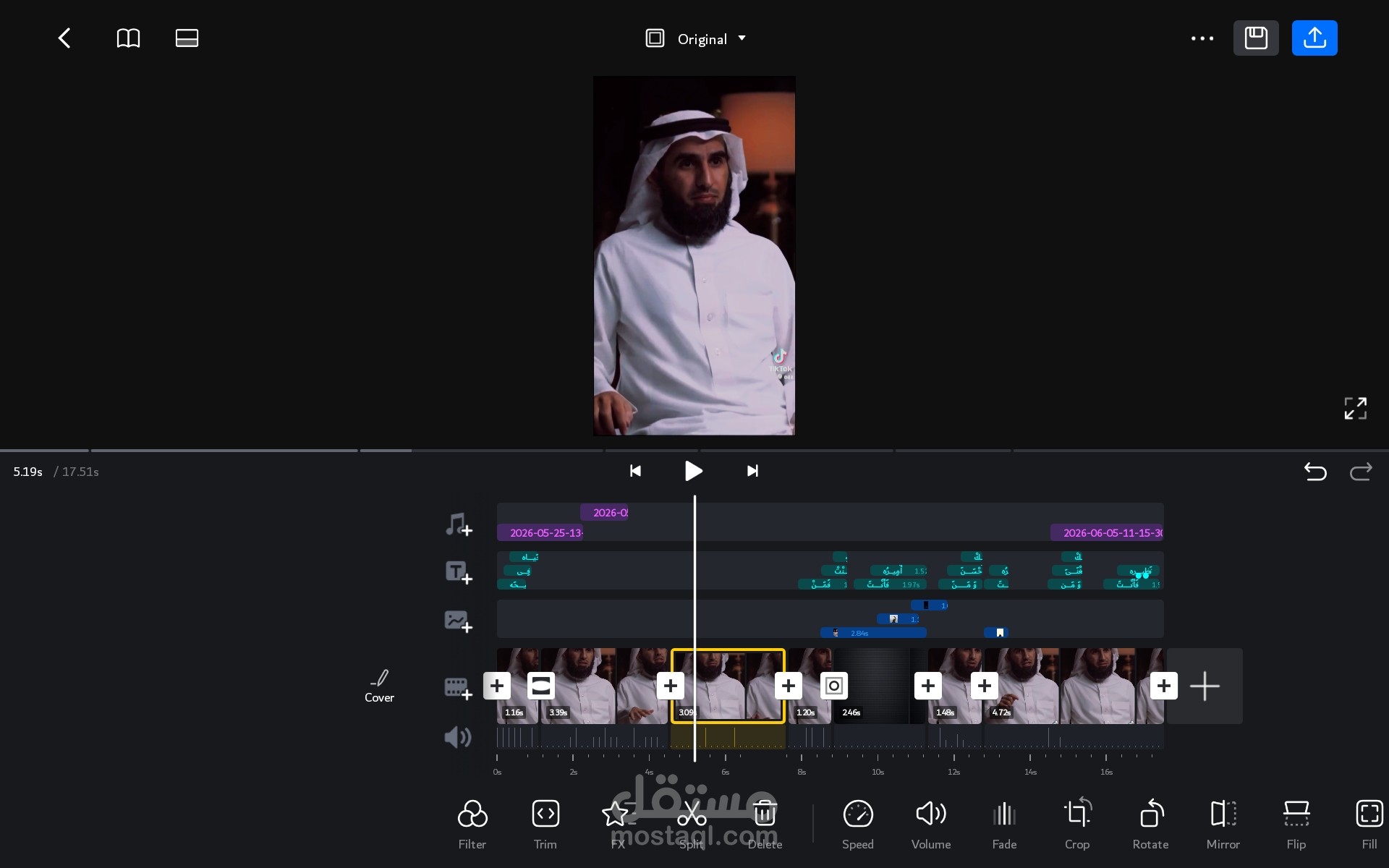Select the text clip labeled 1.97s
The height and width of the screenshot is (868, 1389).
click(890, 584)
